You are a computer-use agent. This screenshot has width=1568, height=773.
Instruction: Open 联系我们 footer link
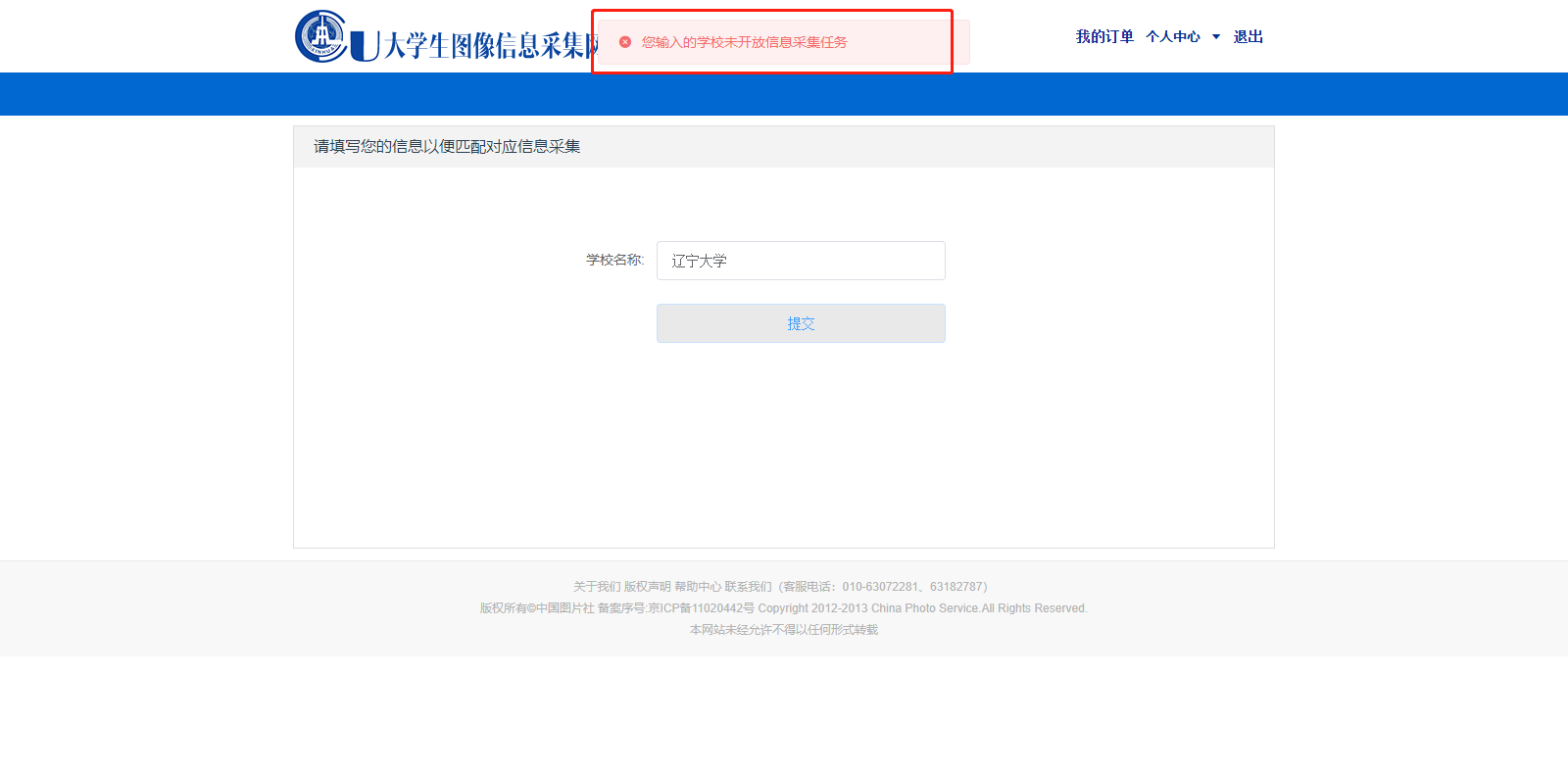(x=748, y=587)
